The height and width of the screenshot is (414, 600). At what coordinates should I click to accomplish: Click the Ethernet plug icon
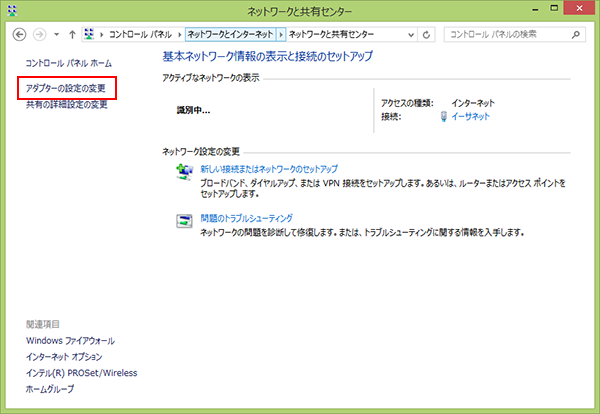coord(443,116)
